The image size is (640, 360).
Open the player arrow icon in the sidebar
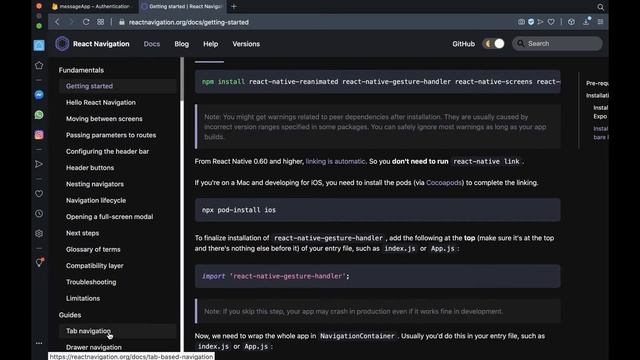click(39, 164)
